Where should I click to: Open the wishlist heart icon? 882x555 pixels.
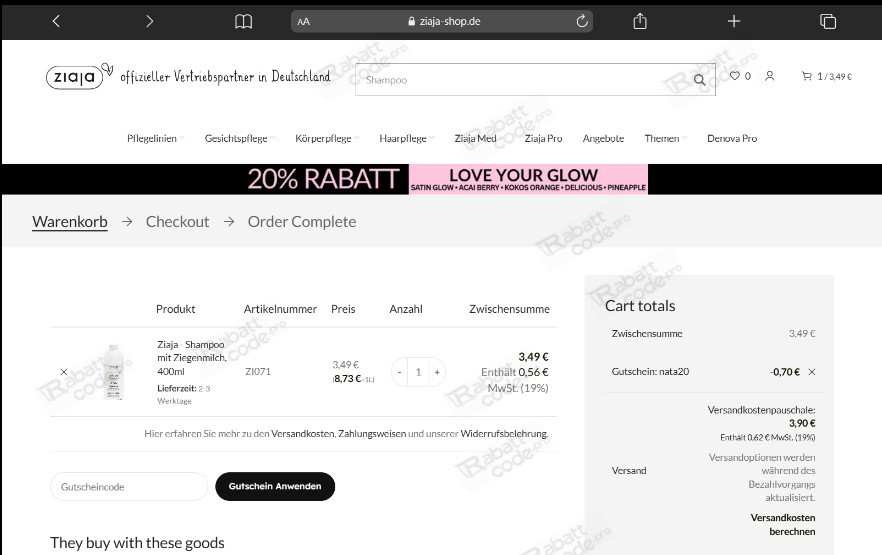click(x=735, y=76)
